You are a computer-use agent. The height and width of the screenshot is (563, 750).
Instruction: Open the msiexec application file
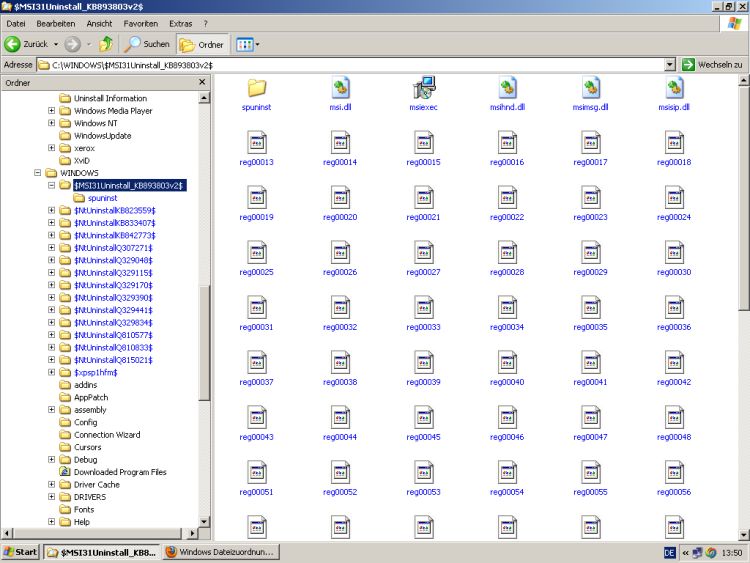[x=423, y=88]
